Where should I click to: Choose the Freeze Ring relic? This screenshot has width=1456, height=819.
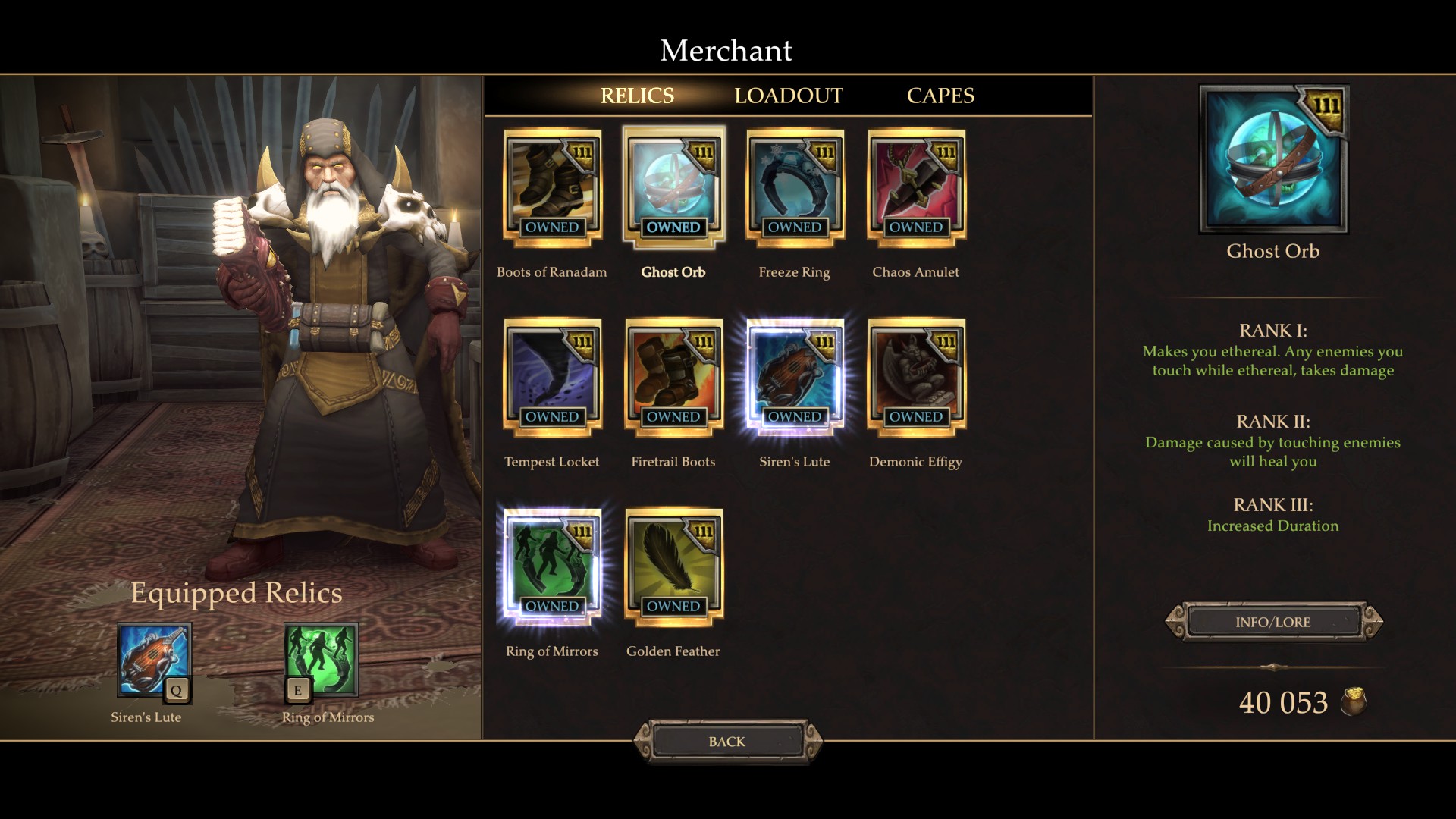click(795, 188)
